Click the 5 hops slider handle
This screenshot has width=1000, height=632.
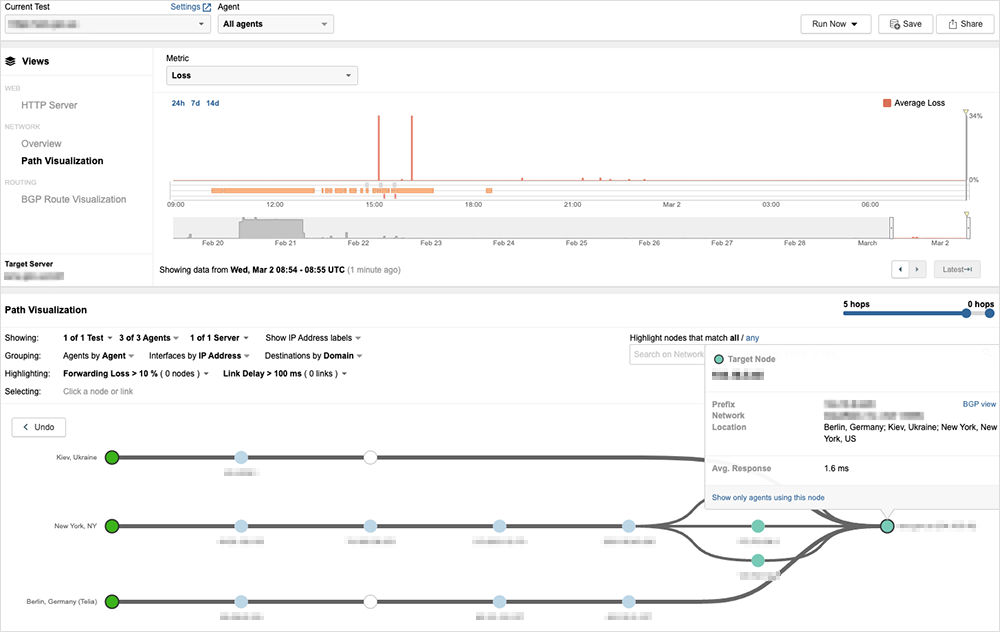click(966, 313)
